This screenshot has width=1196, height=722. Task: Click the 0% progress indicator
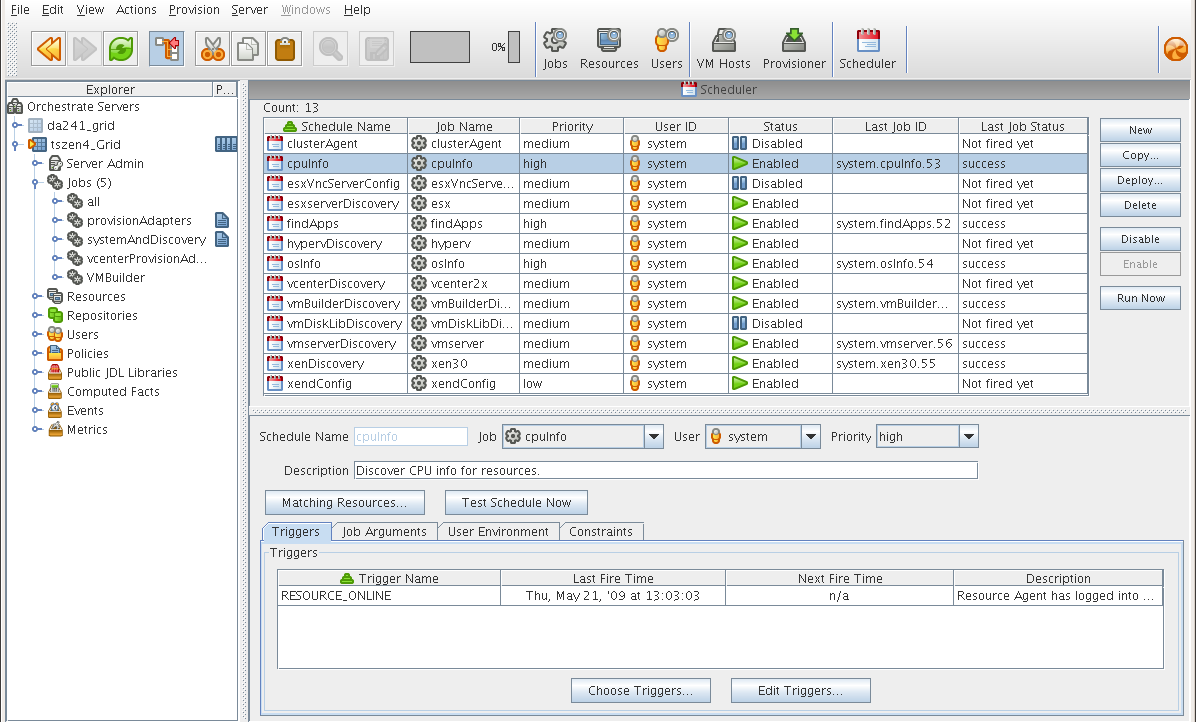496,46
